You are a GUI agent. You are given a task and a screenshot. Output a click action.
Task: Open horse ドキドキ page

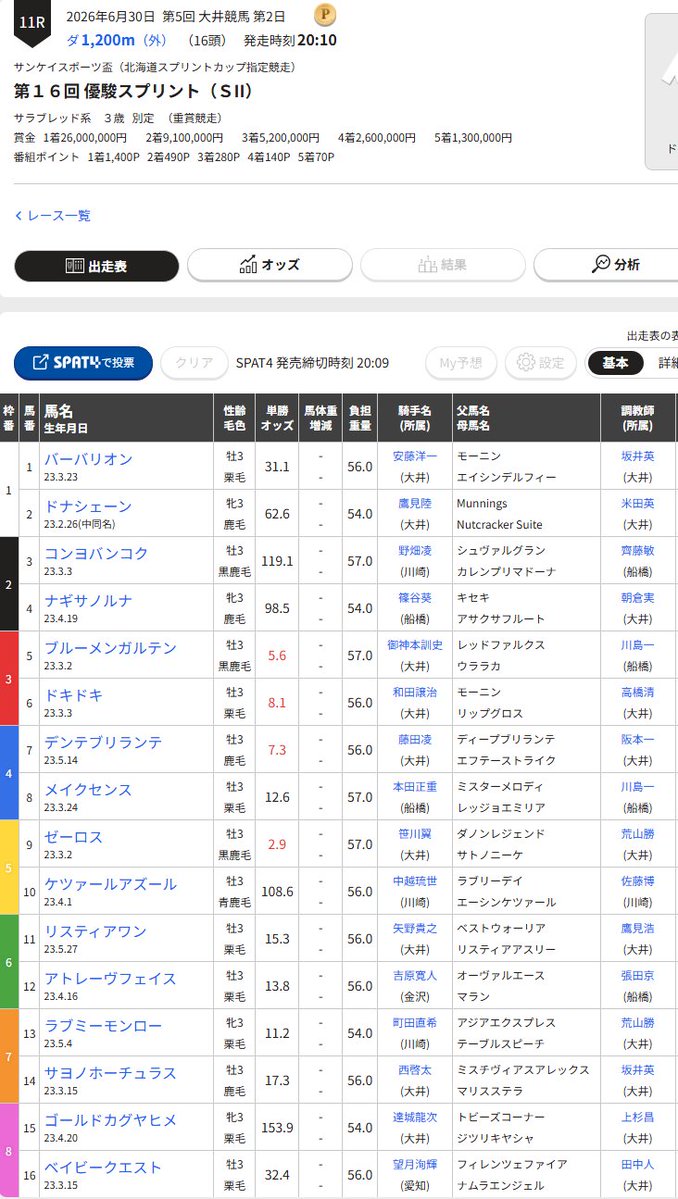73,696
